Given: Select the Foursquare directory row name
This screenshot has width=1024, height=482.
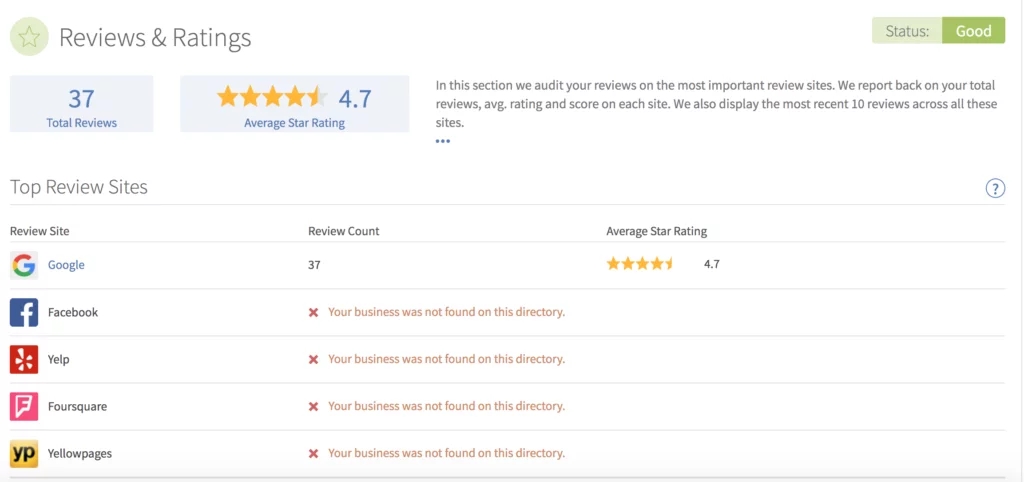Looking at the screenshot, I should click(77, 406).
